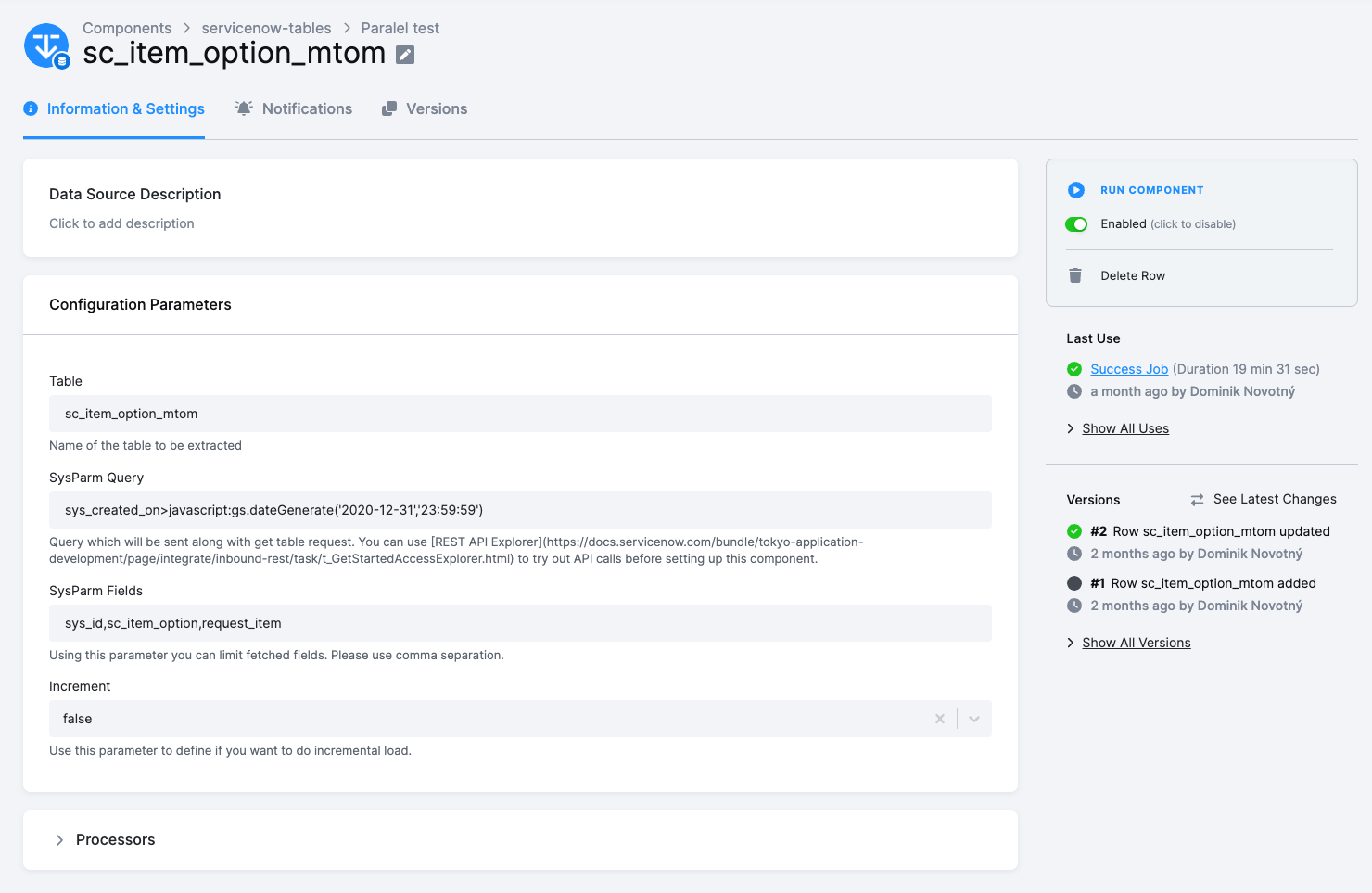The width and height of the screenshot is (1372, 893).
Task: Click the info icon on Information & Settings tab
Action: click(x=31, y=108)
